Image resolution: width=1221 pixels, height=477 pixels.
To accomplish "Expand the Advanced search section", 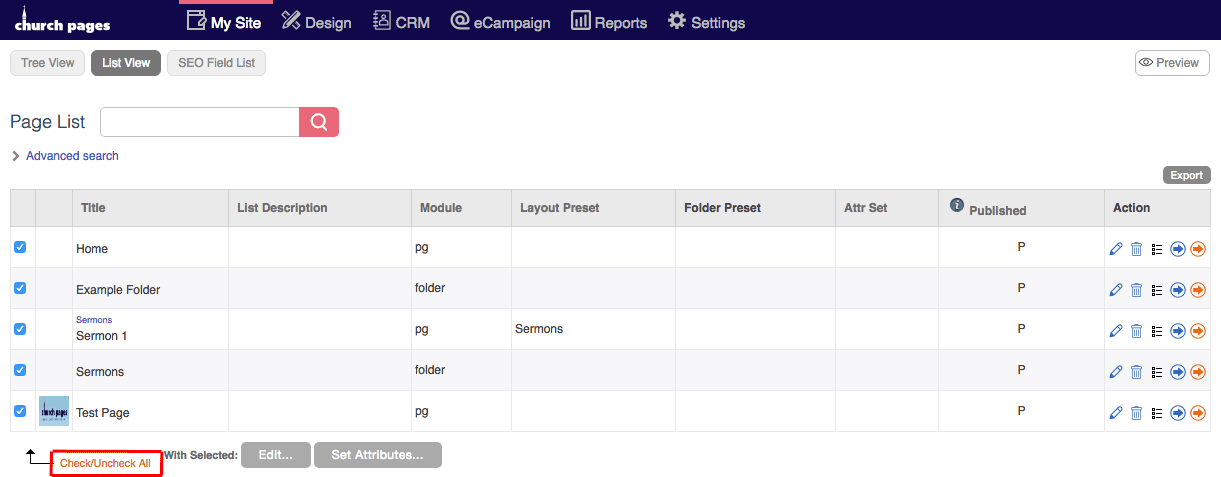I will pos(72,156).
